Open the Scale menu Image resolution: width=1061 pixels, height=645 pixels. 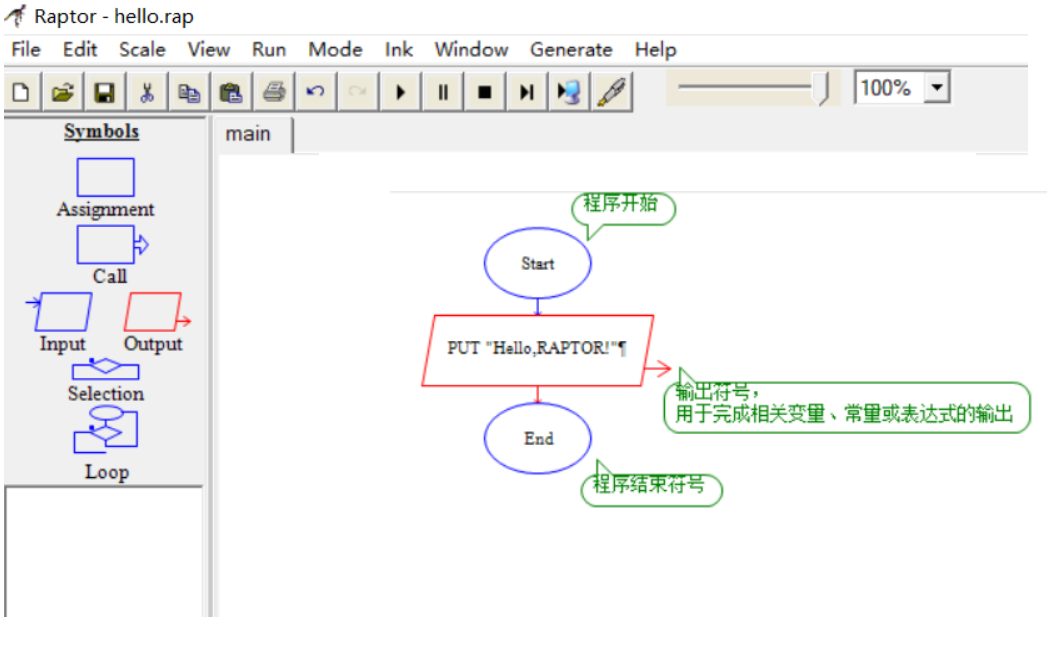point(142,49)
